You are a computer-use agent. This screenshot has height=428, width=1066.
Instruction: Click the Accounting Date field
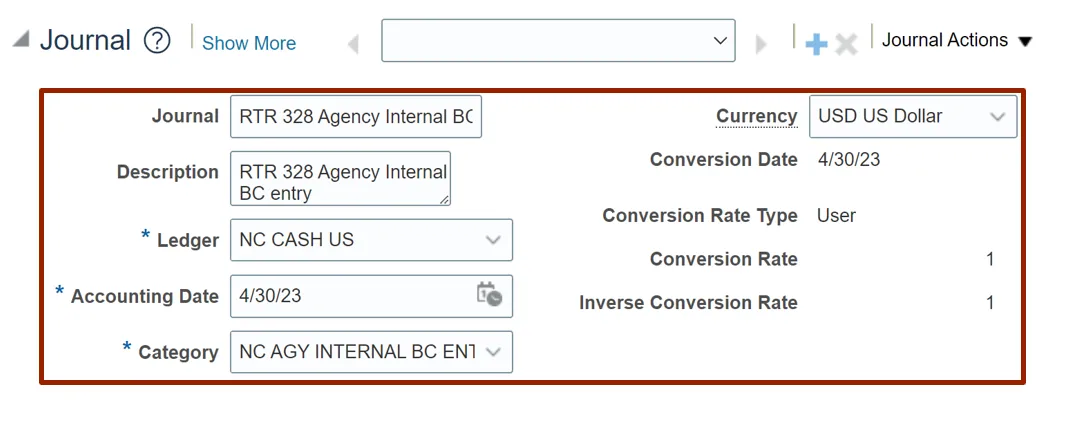pyautogui.click(x=350, y=296)
